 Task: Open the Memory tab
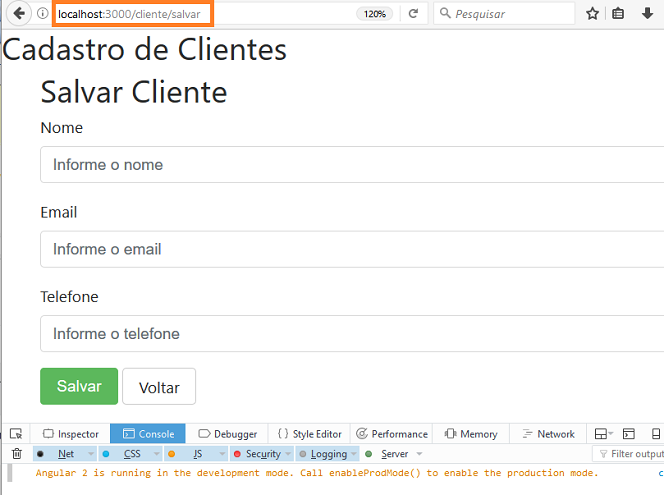471,434
